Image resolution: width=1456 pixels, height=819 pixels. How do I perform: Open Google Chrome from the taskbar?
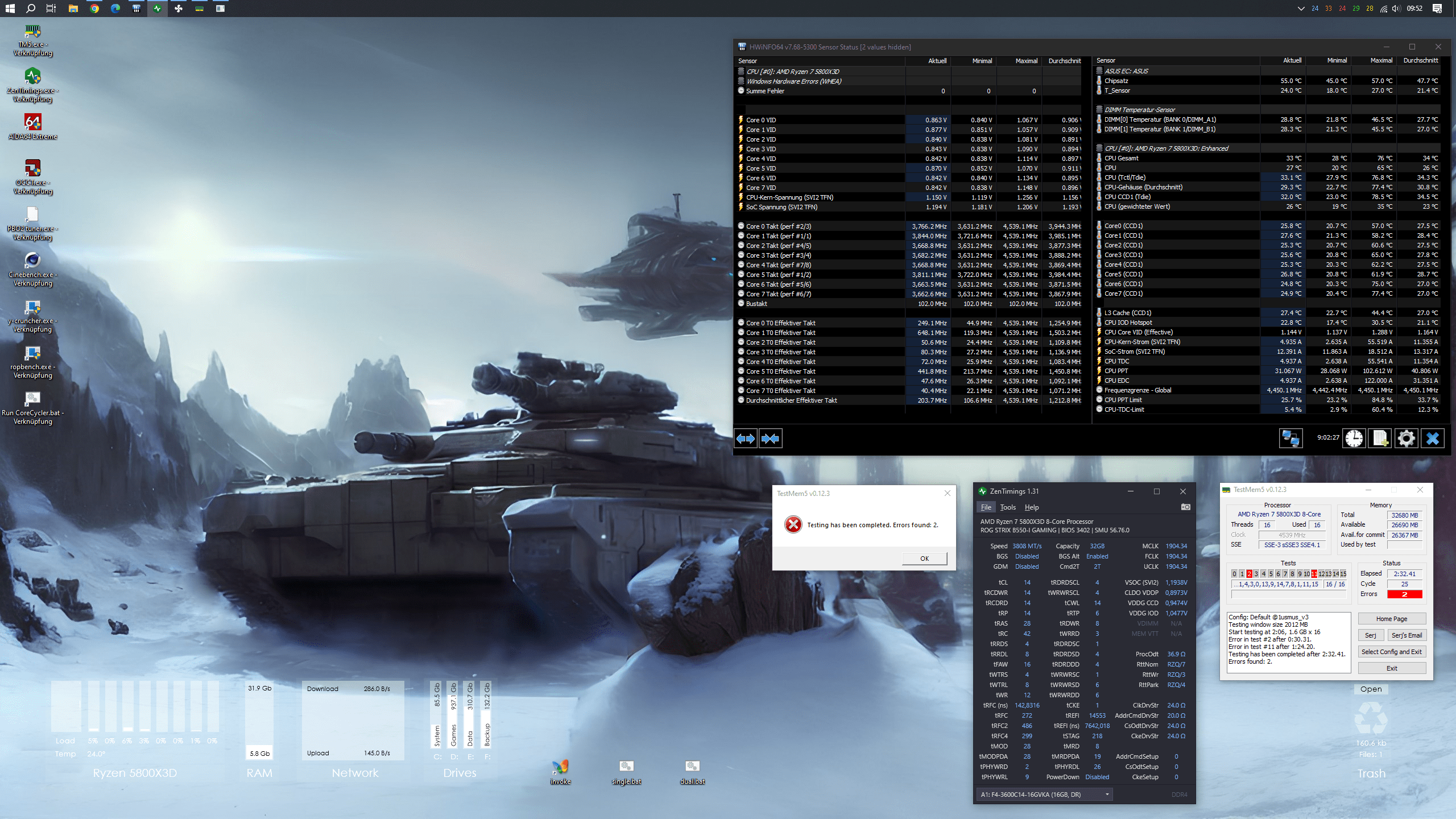coord(94,9)
